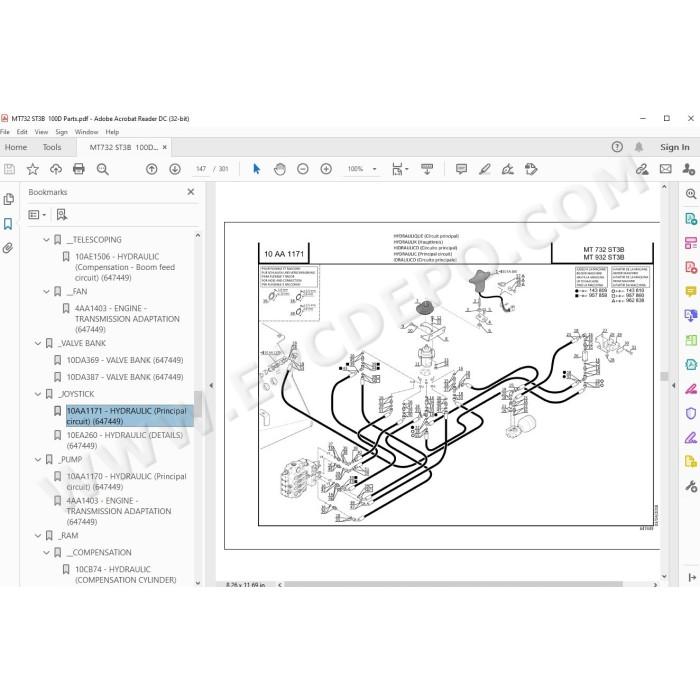Click the Sign In link
The height and width of the screenshot is (700, 700).
pos(675,147)
